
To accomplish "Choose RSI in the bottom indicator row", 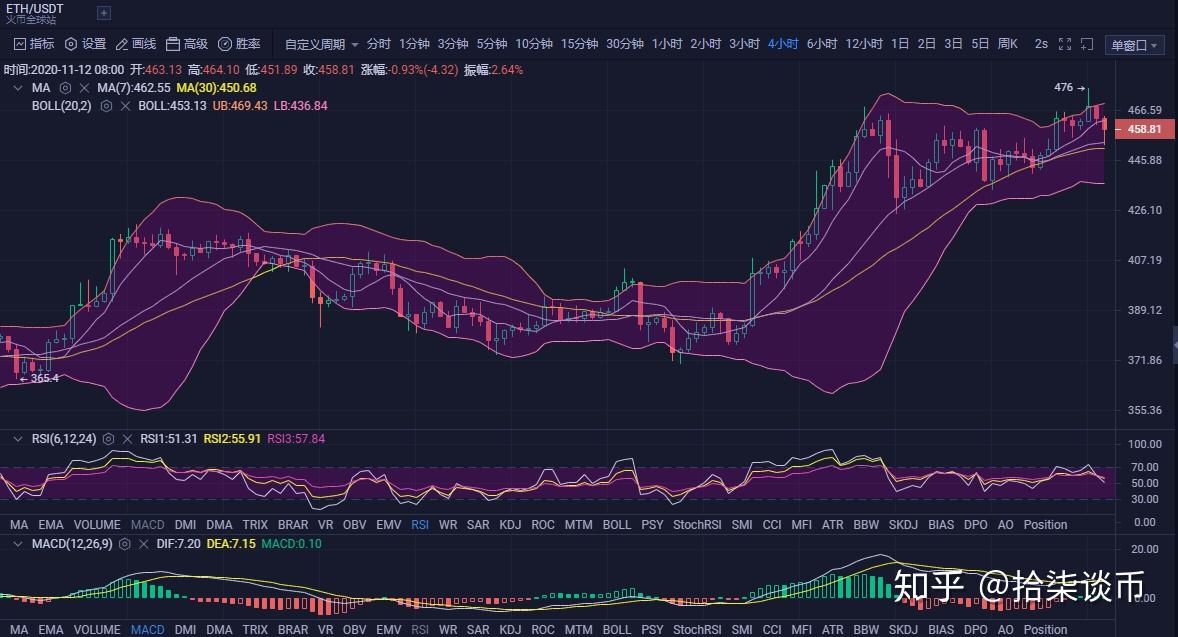I will click(x=420, y=629).
